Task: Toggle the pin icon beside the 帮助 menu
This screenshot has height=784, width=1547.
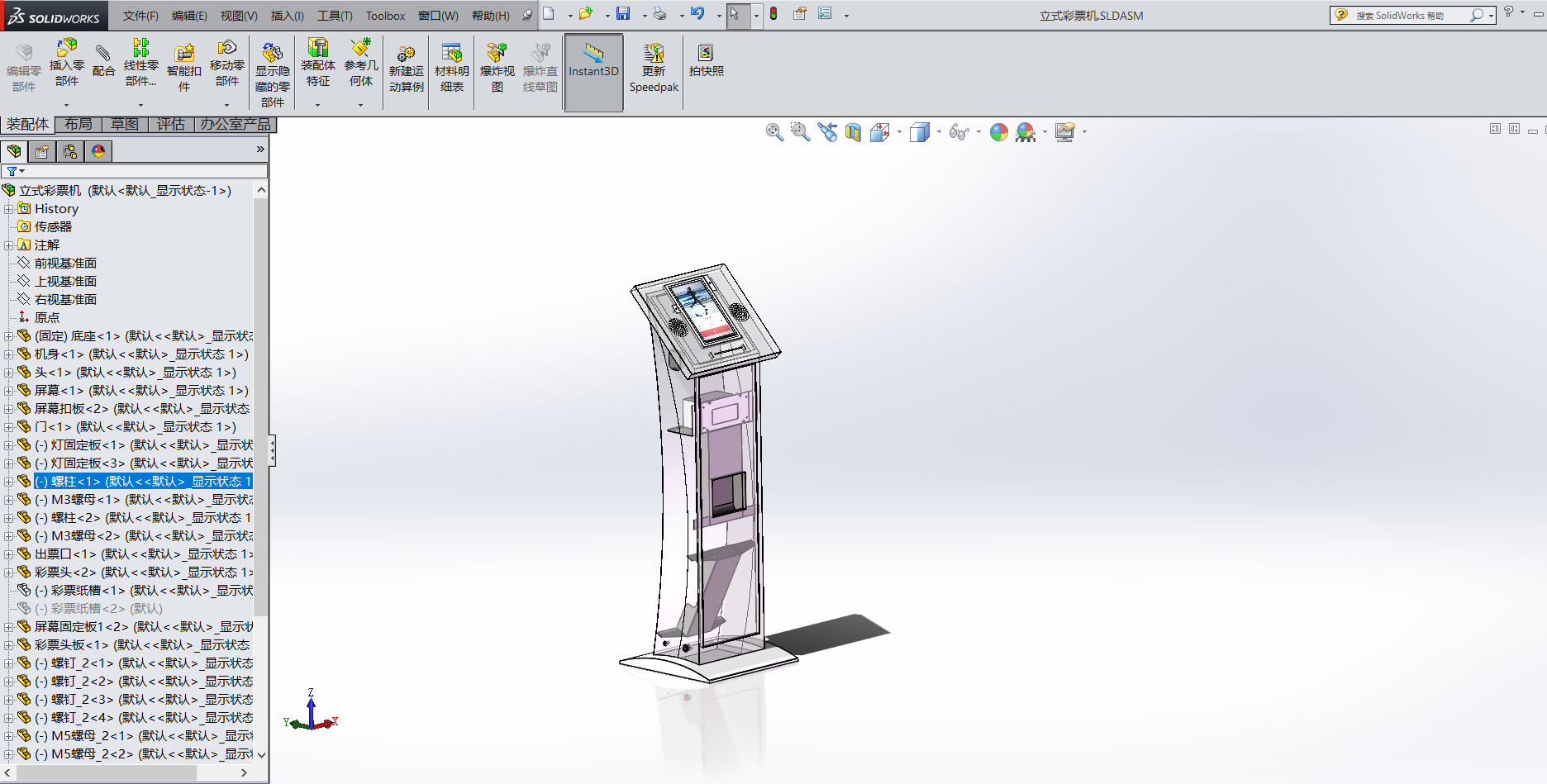Action: pos(526,15)
